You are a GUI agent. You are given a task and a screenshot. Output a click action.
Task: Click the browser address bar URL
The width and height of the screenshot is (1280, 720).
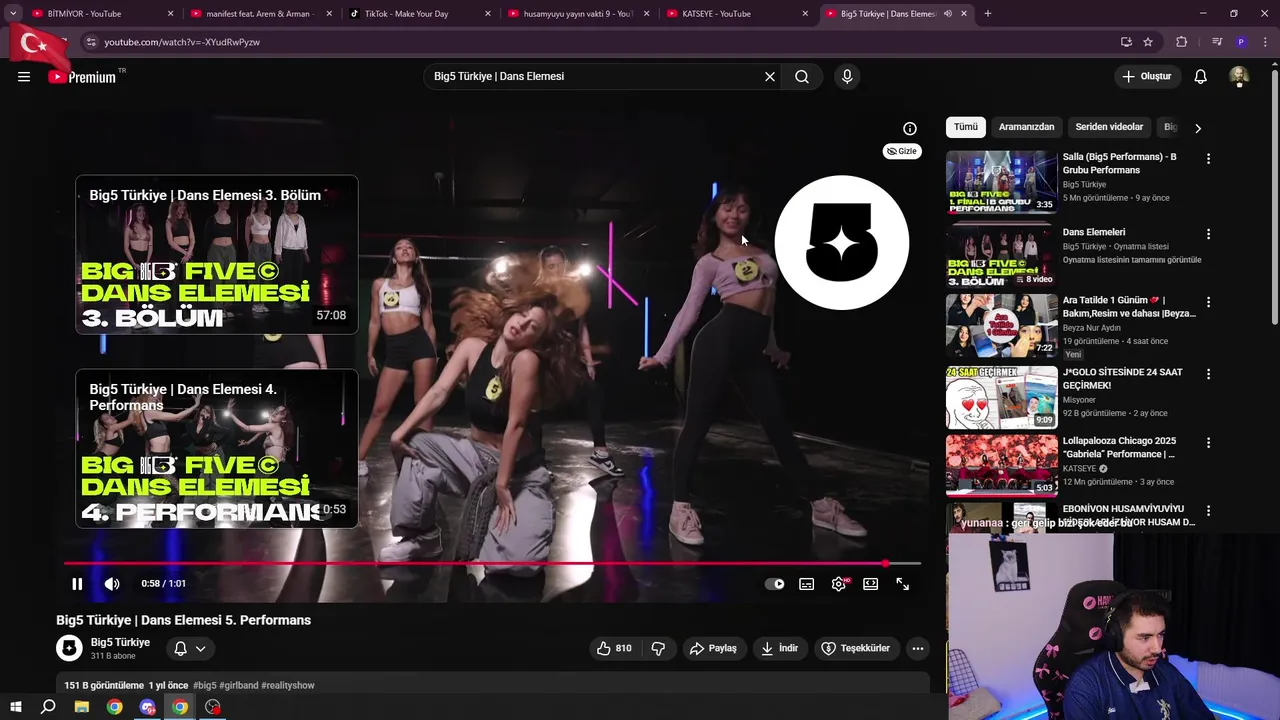click(182, 42)
